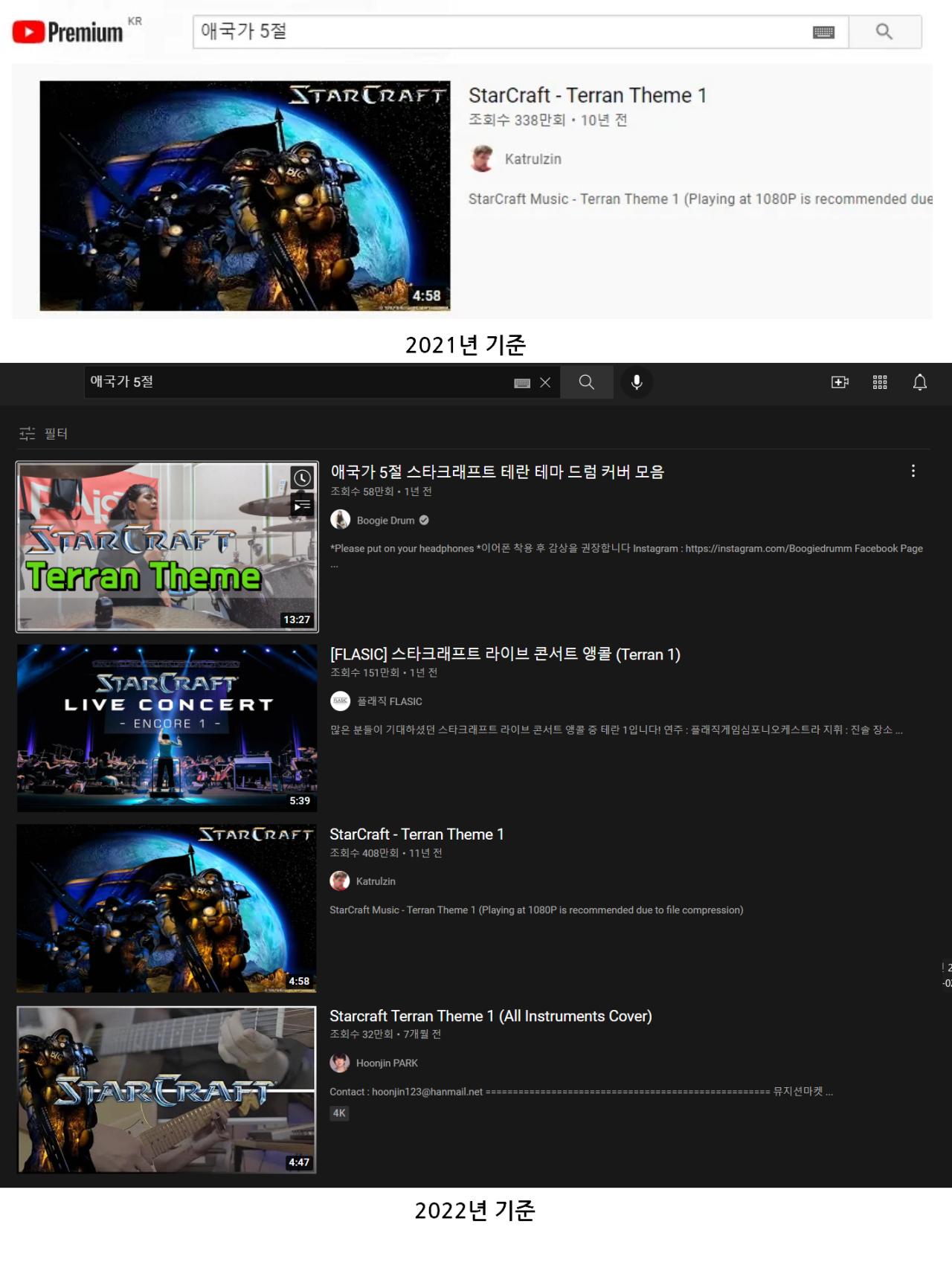Open title 애국가 5절 스타크래프트 테란 테마 드럼 커버 모음
Screen dimensions: 952x1265
498,471
